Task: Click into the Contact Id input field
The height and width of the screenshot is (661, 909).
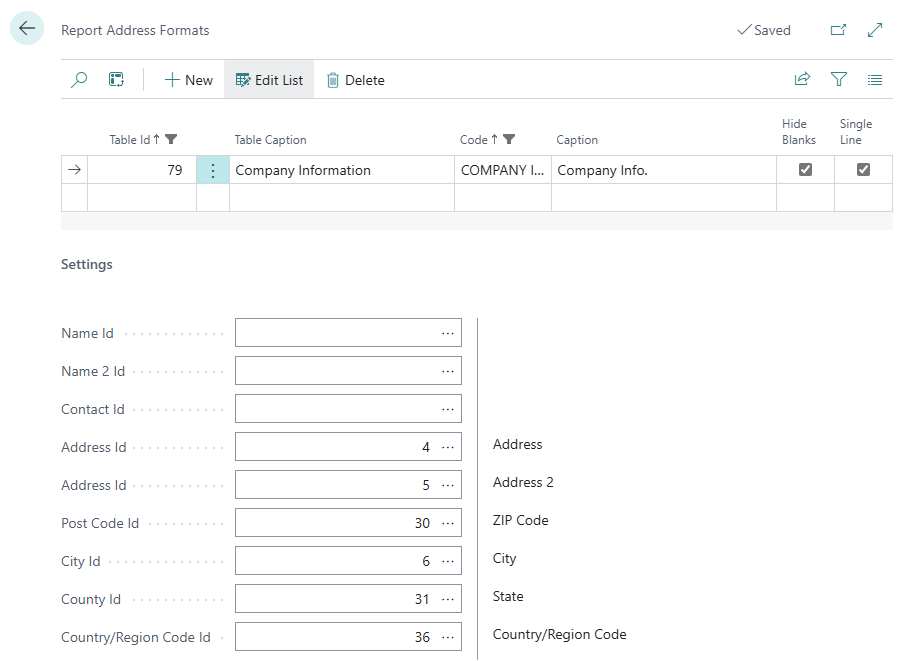Action: coord(336,409)
